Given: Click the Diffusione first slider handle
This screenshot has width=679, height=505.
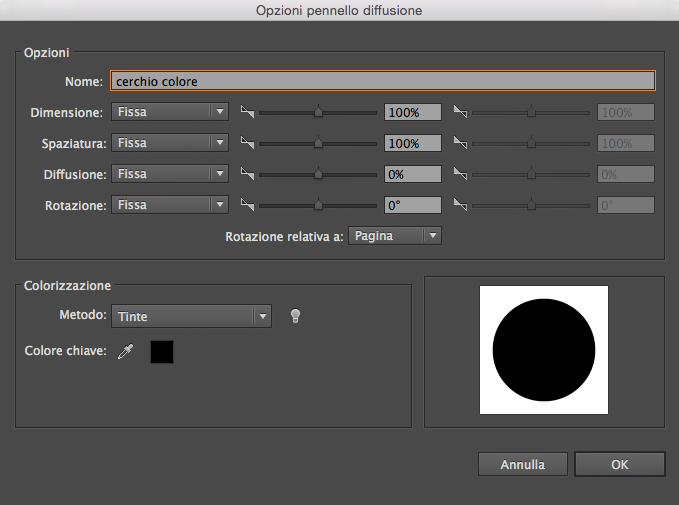Looking at the screenshot, I should click(x=318, y=173).
